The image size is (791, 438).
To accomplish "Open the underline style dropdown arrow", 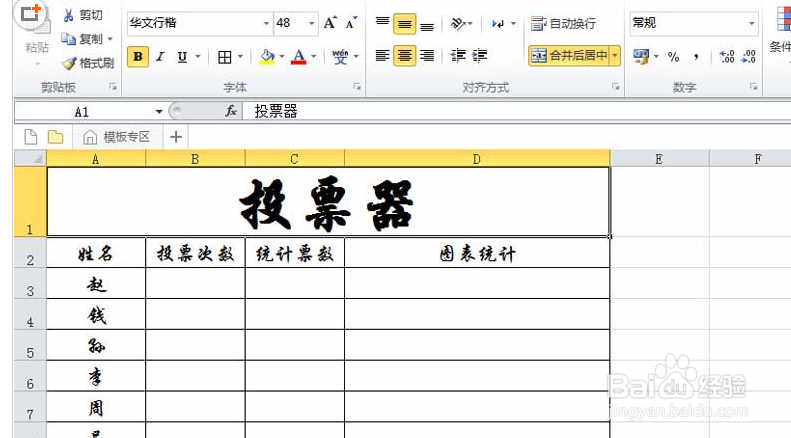I will pos(198,57).
